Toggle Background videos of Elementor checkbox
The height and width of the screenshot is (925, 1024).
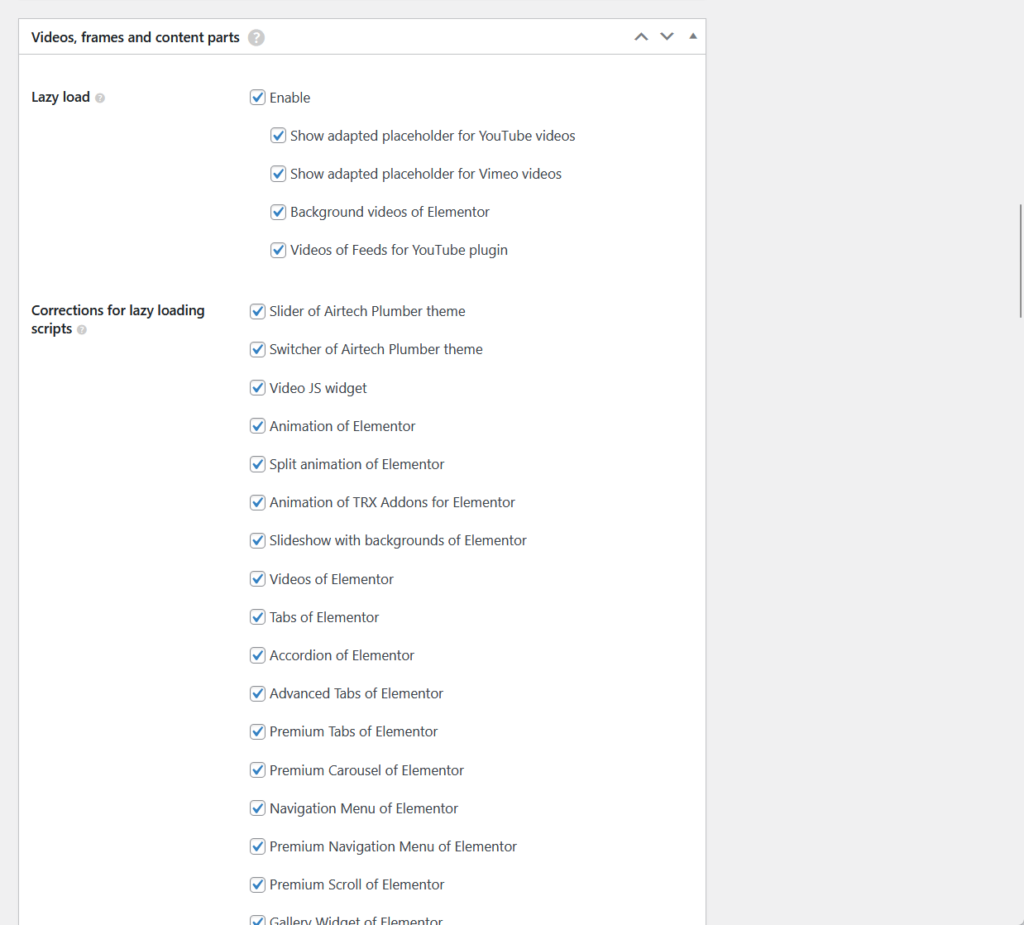coord(278,212)
